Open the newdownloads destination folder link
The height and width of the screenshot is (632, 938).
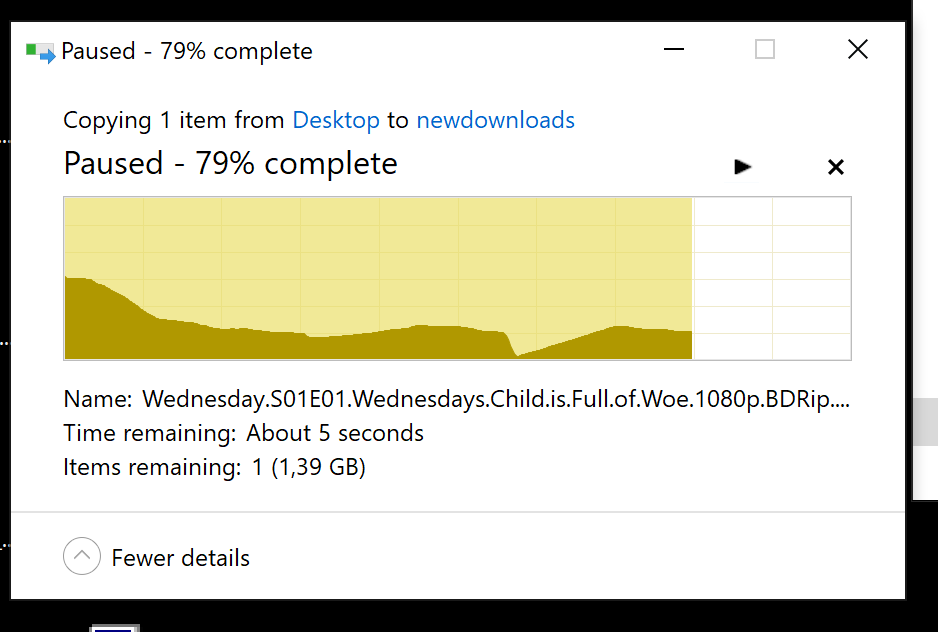tap(495, 120)
